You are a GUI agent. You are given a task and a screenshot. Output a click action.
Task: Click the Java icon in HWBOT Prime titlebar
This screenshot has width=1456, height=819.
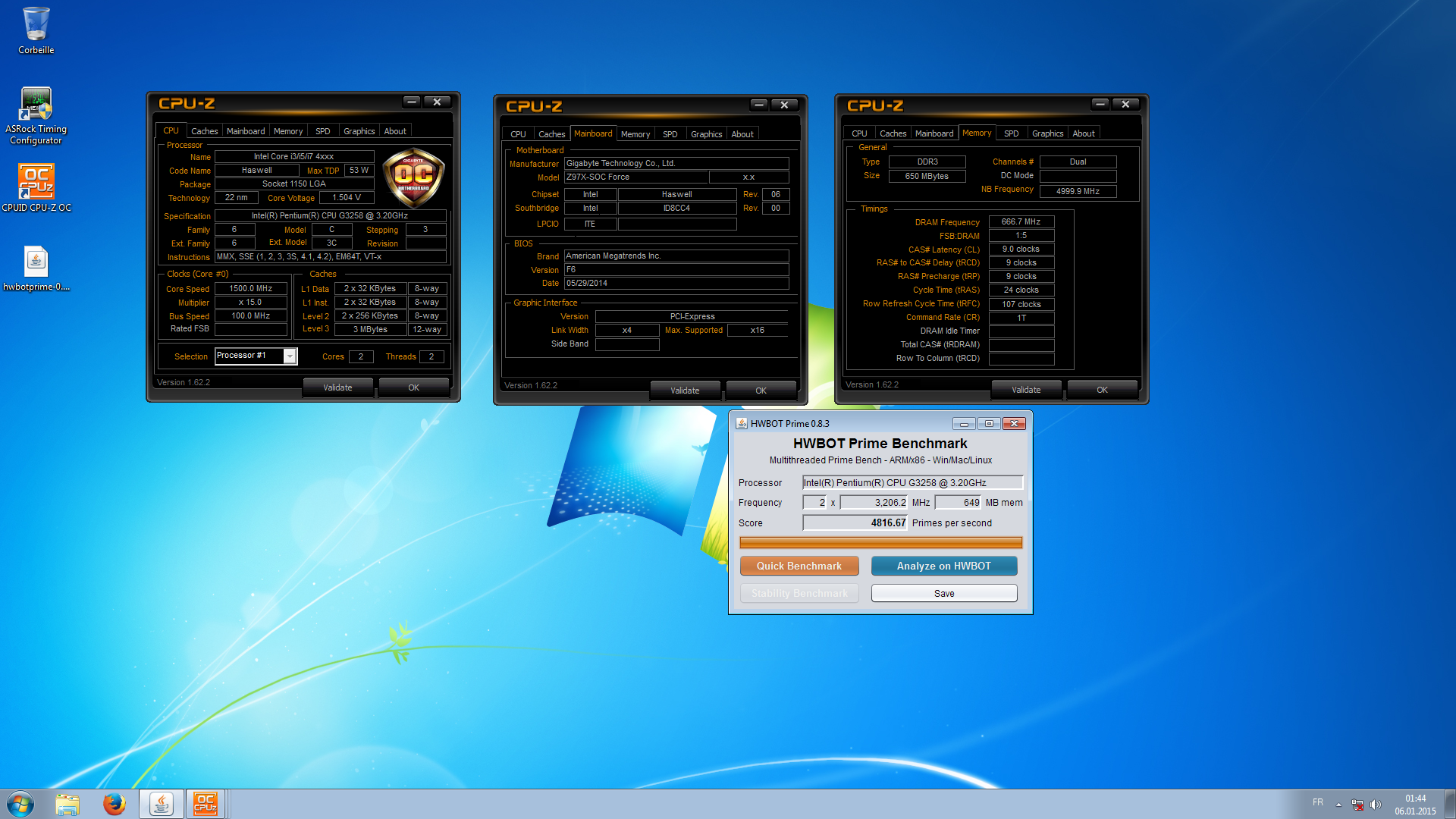click(742, 423)
